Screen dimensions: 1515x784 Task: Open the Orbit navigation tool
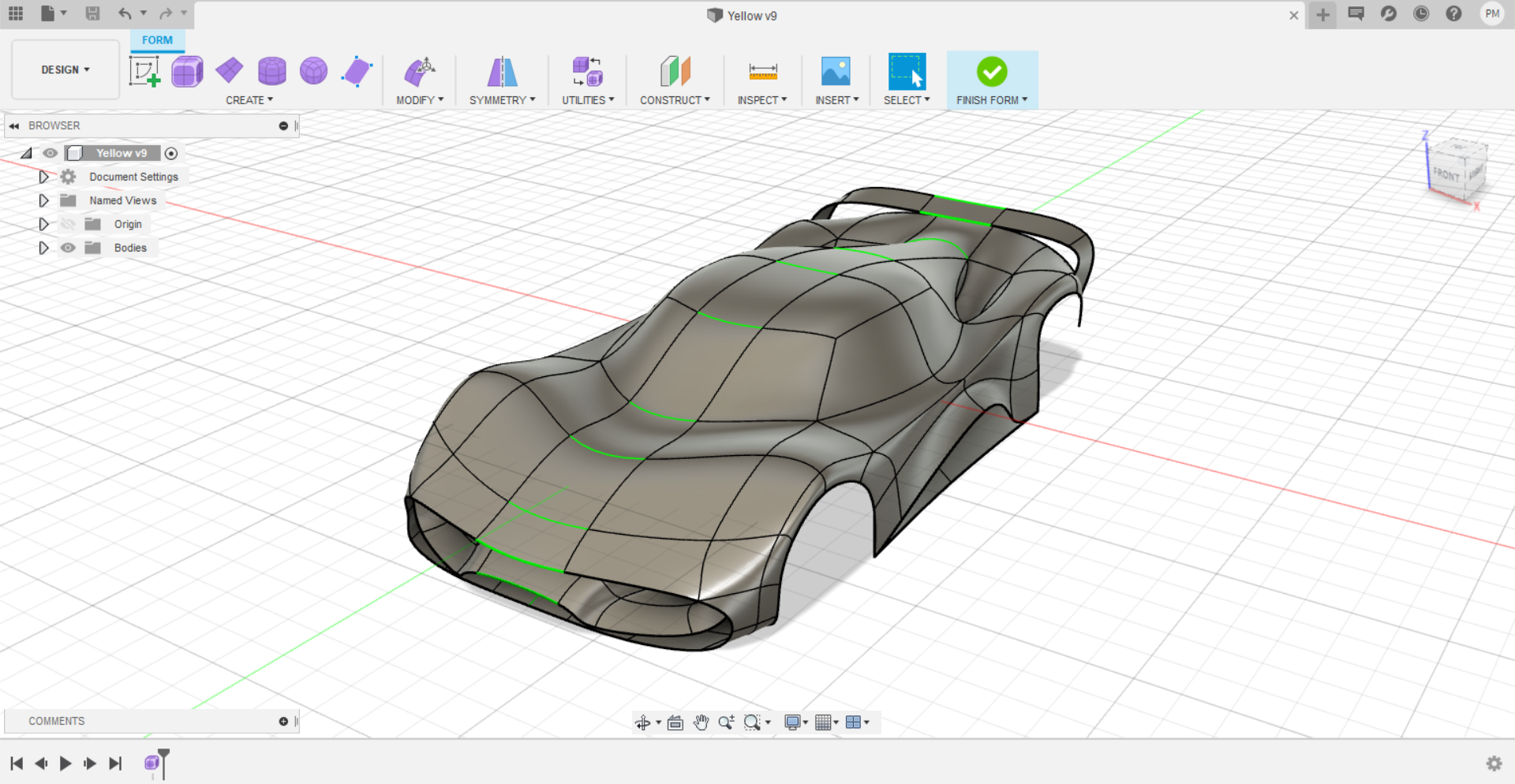coord(643,722)
